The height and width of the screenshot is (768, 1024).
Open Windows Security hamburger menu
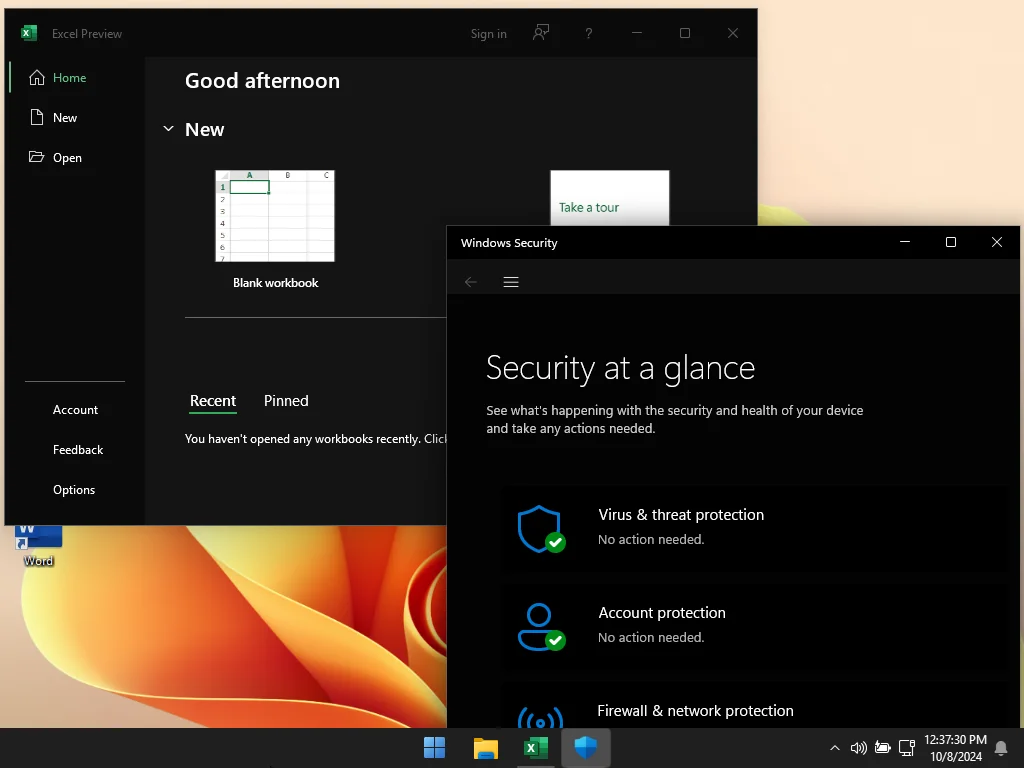[511, 282]
